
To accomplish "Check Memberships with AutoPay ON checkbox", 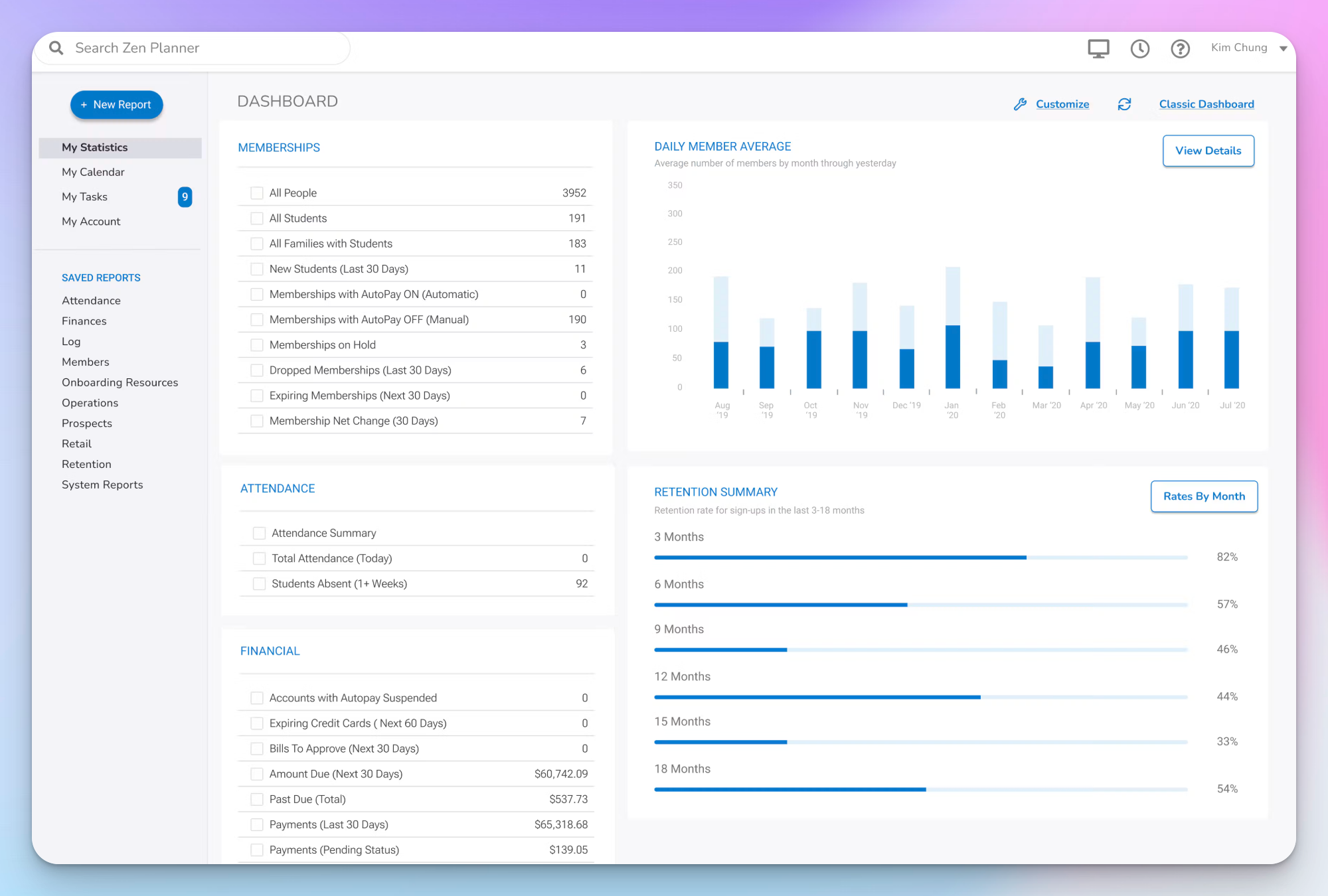I will coord(256,294).
